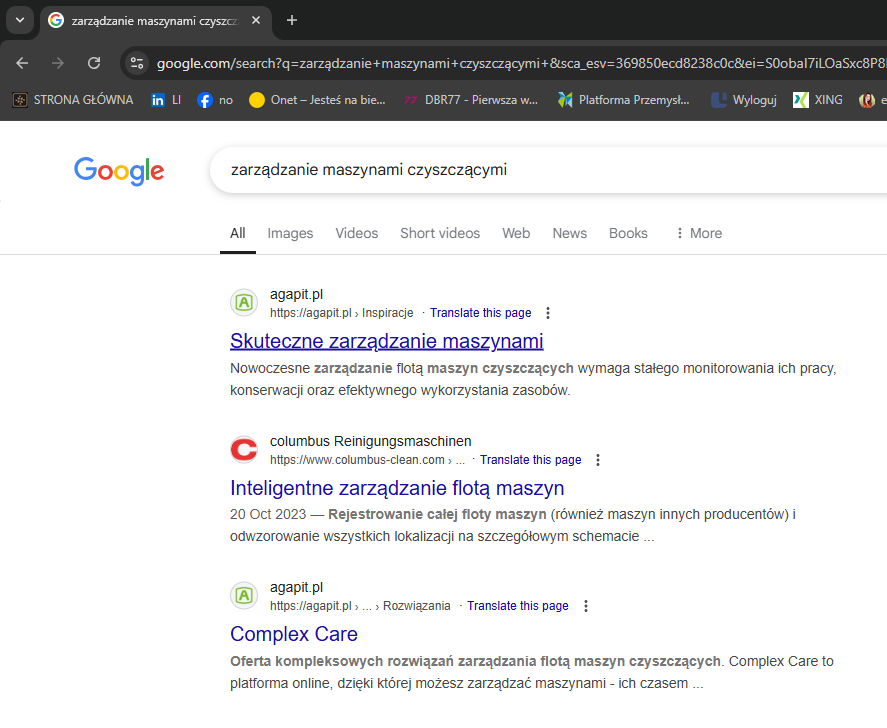This screenshot has height=728, width=887.
Task: Translate the columbus-clean.com result page
Action: (x=531, y=460)
